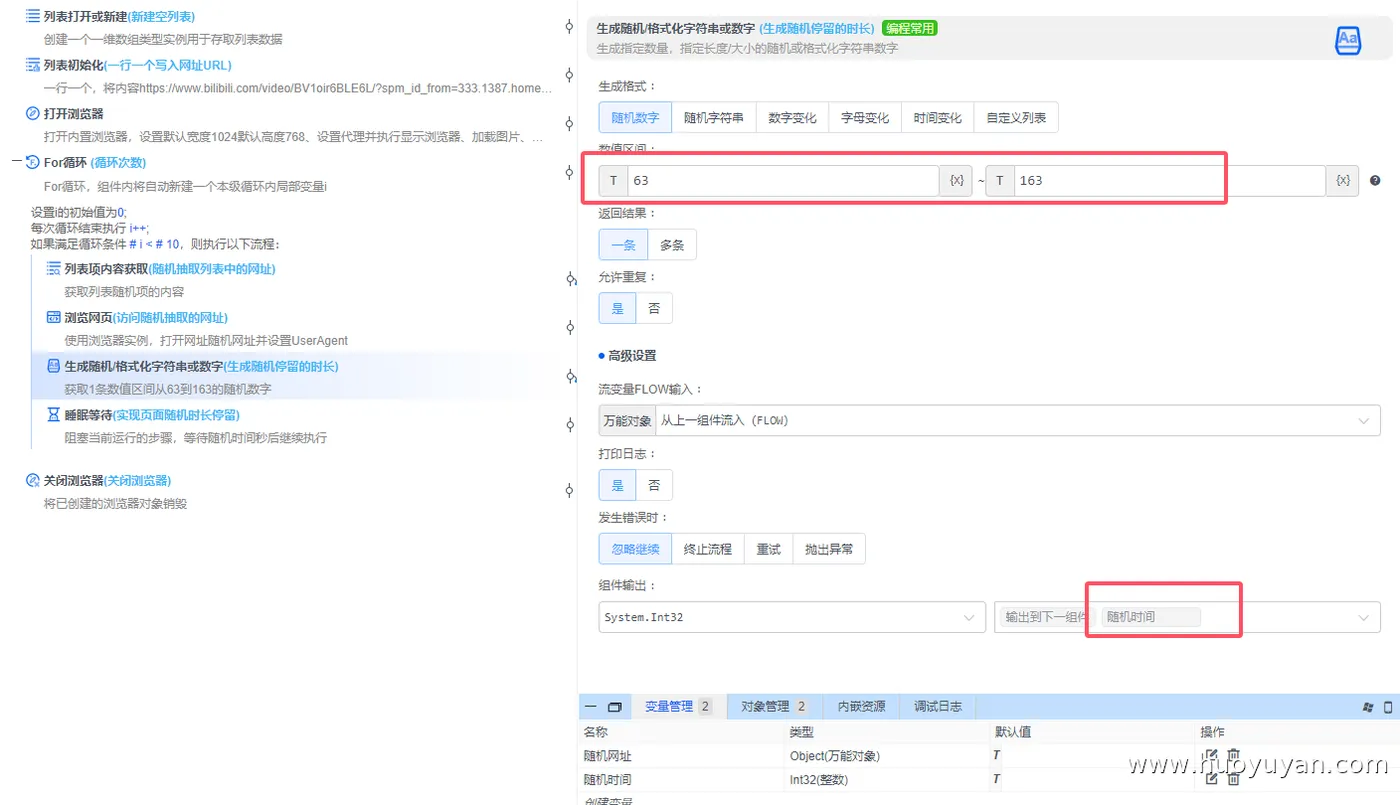Viewport: 1400px width, 805px height.
Task: Switch to the 对象管理 tab
Action: [x=775, y=707]
